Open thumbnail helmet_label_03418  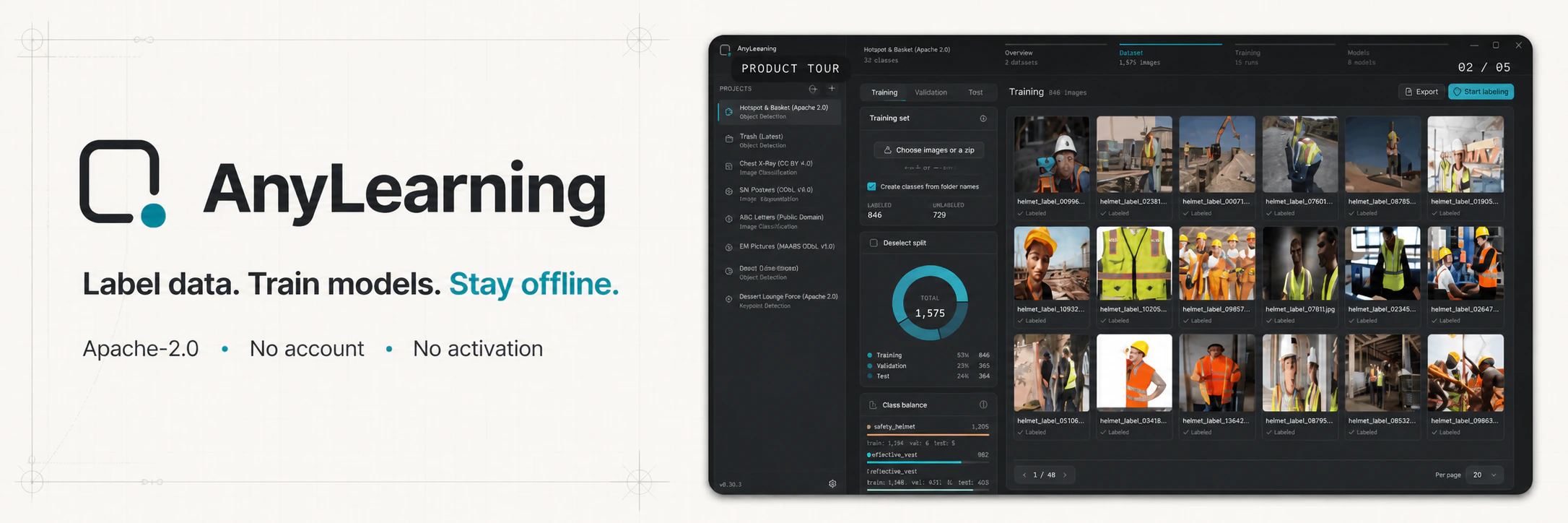pos(1134,373)
